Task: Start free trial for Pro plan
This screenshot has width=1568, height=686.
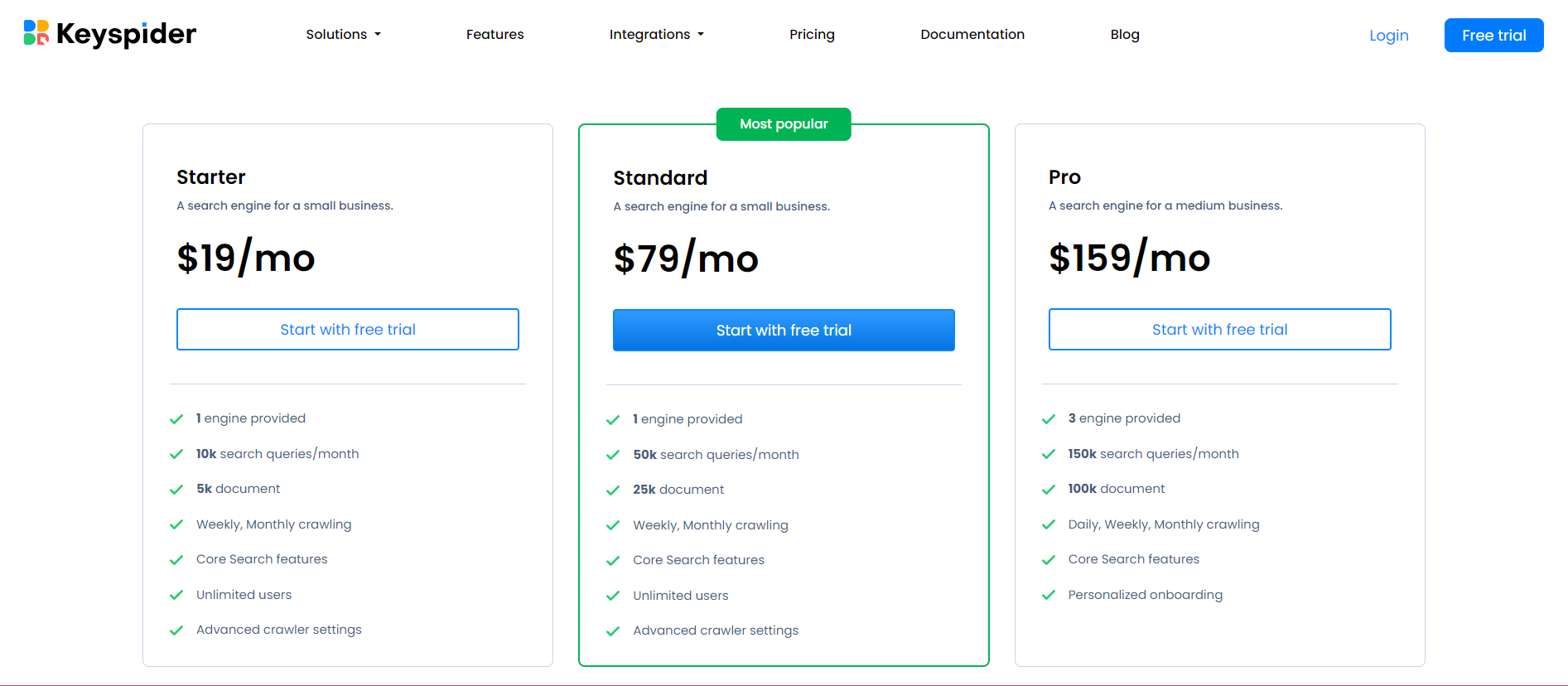Action: tap(1219, 330)
